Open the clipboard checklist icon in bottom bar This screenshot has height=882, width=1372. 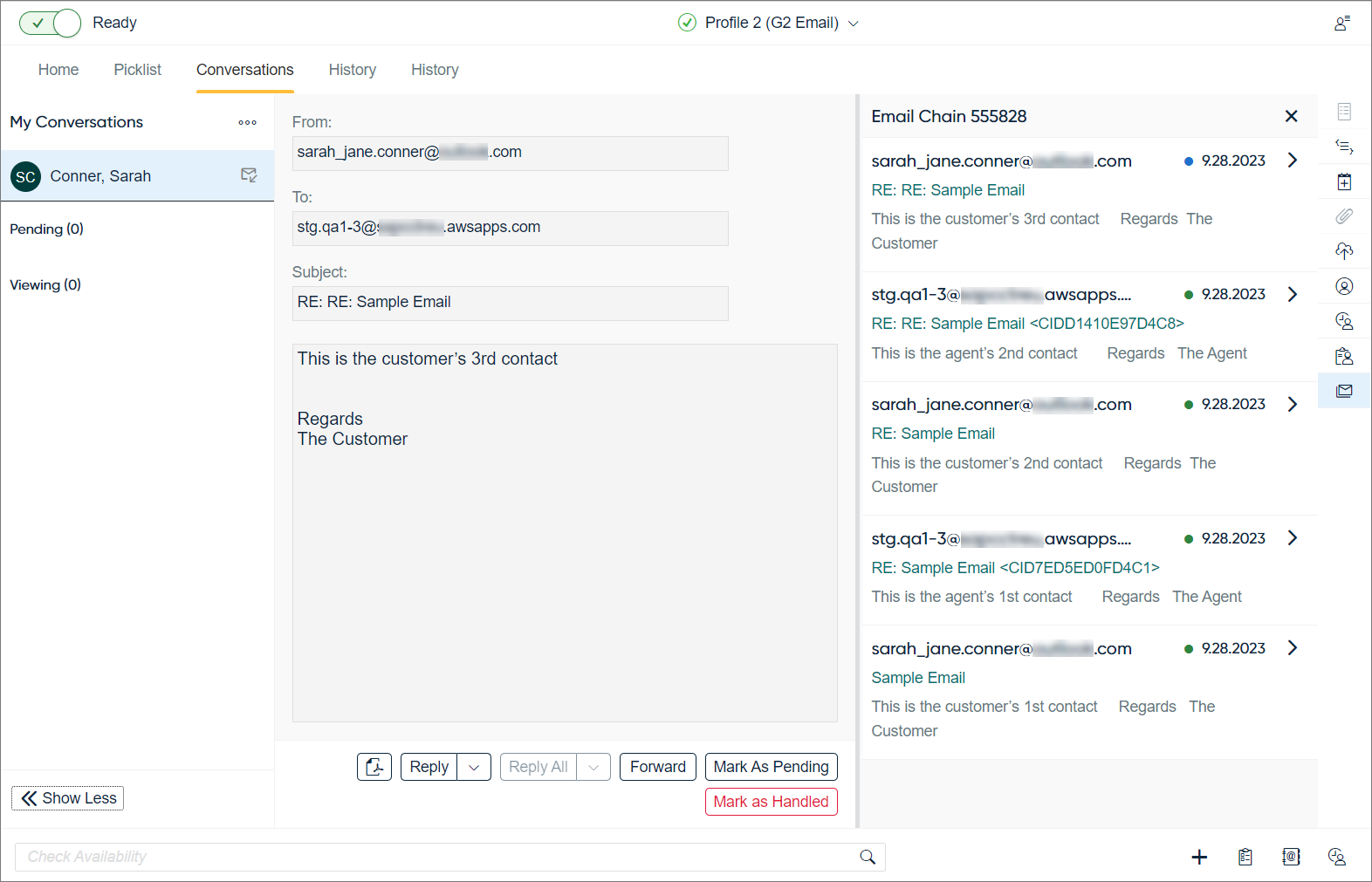click(x=1245, y=857)
